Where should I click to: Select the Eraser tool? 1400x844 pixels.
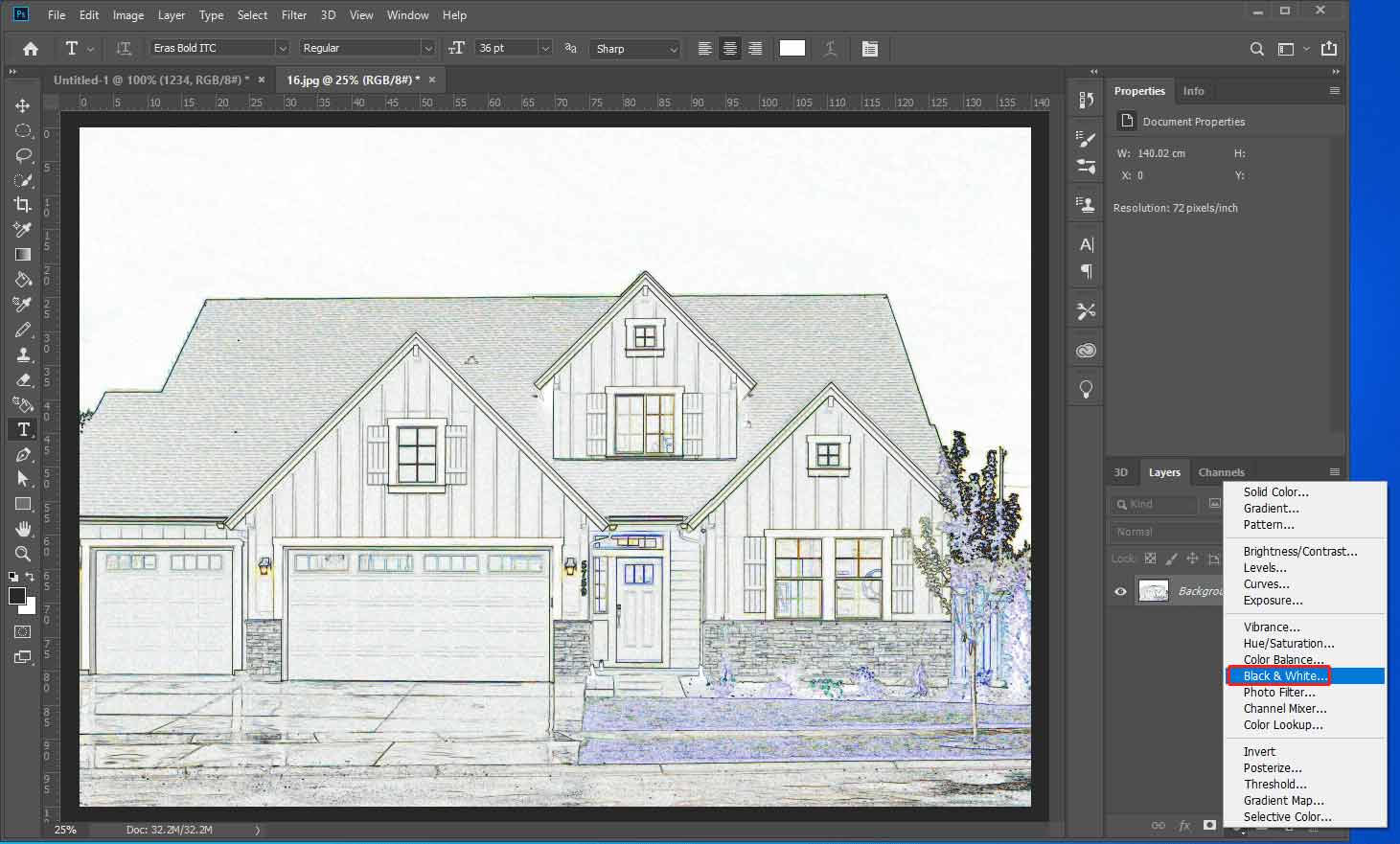click(x=23, y=379)
